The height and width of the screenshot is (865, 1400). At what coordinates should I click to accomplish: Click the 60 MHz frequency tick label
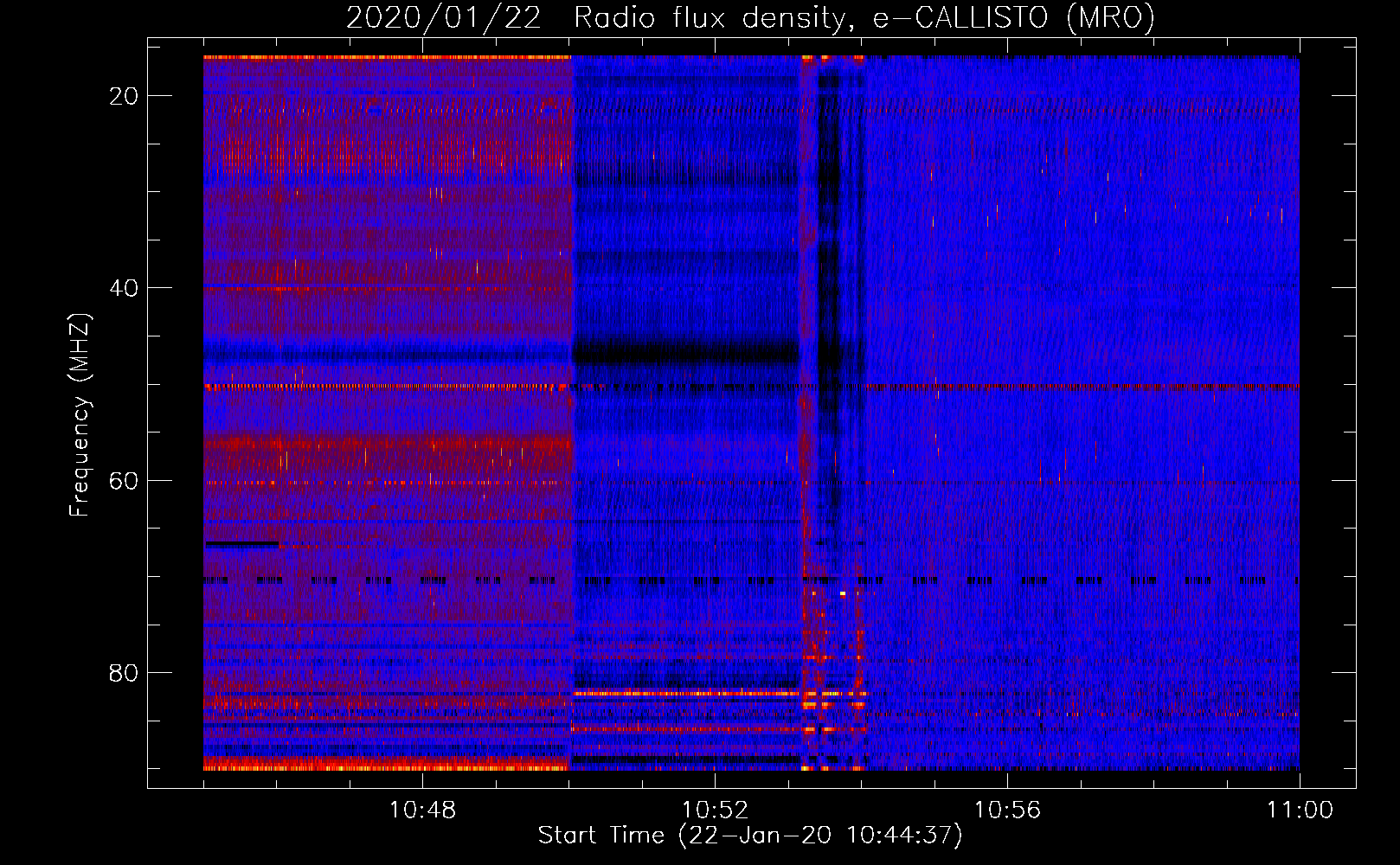125,480
